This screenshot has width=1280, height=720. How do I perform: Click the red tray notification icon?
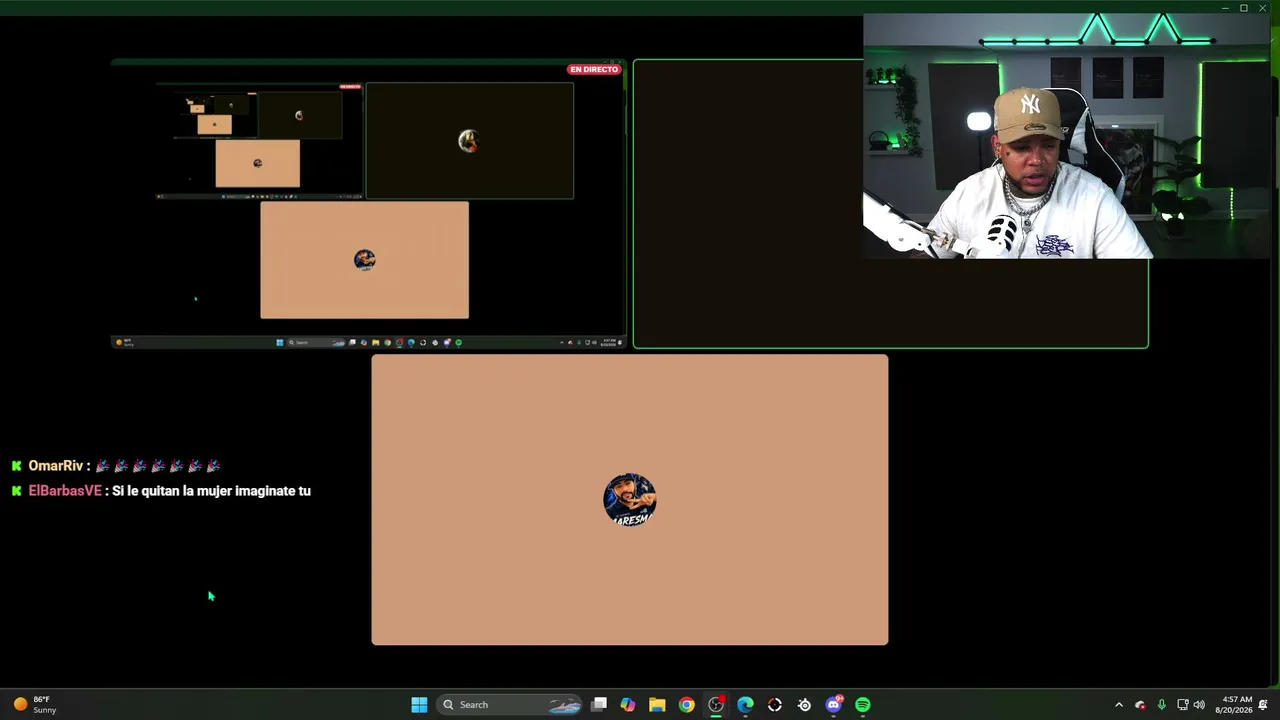point(1140,705)
